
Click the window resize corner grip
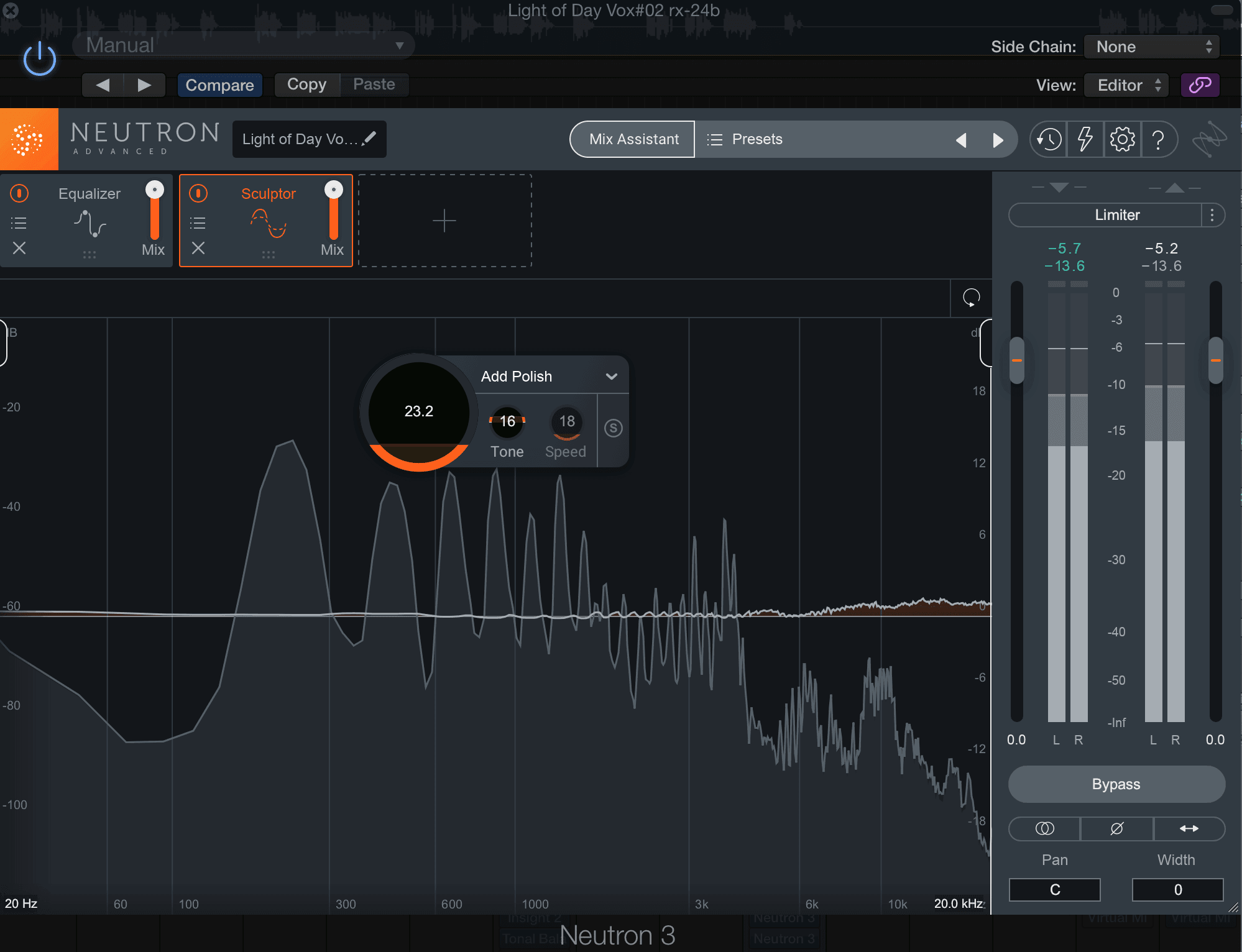[1234, 907]
